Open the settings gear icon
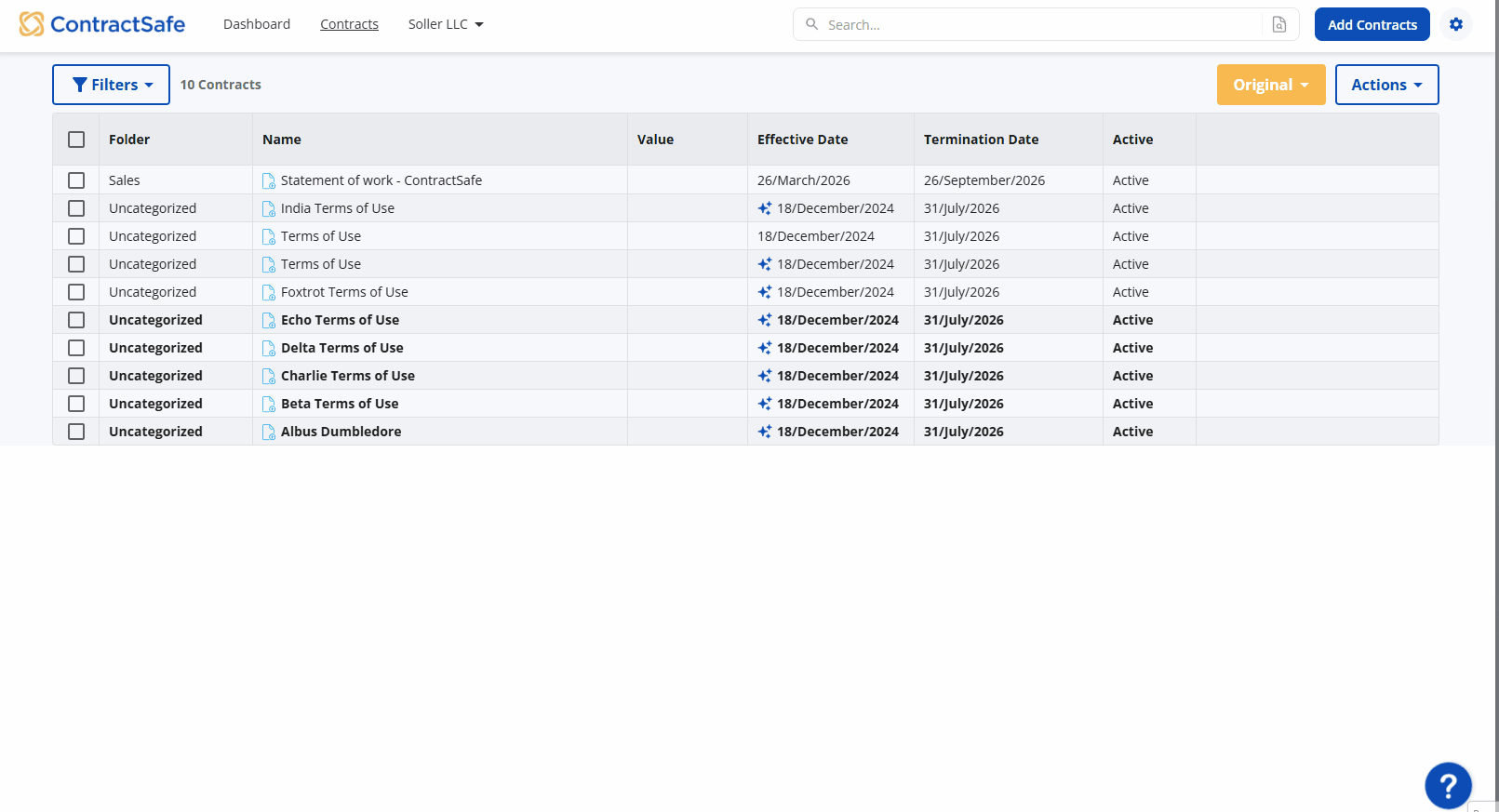This screenshot has width=1499, height=812. tap(1456, 24)
